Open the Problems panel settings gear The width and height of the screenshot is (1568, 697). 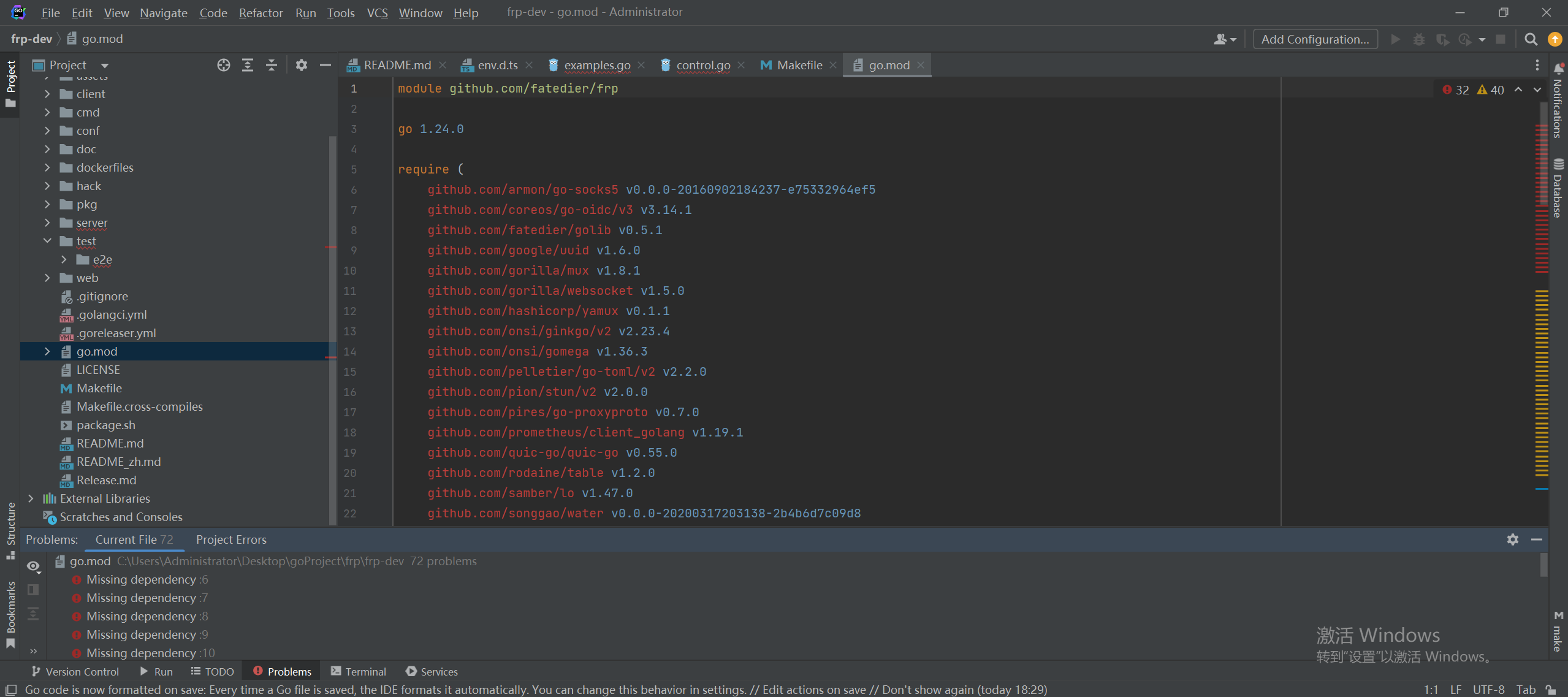(x=1512, y=539)
